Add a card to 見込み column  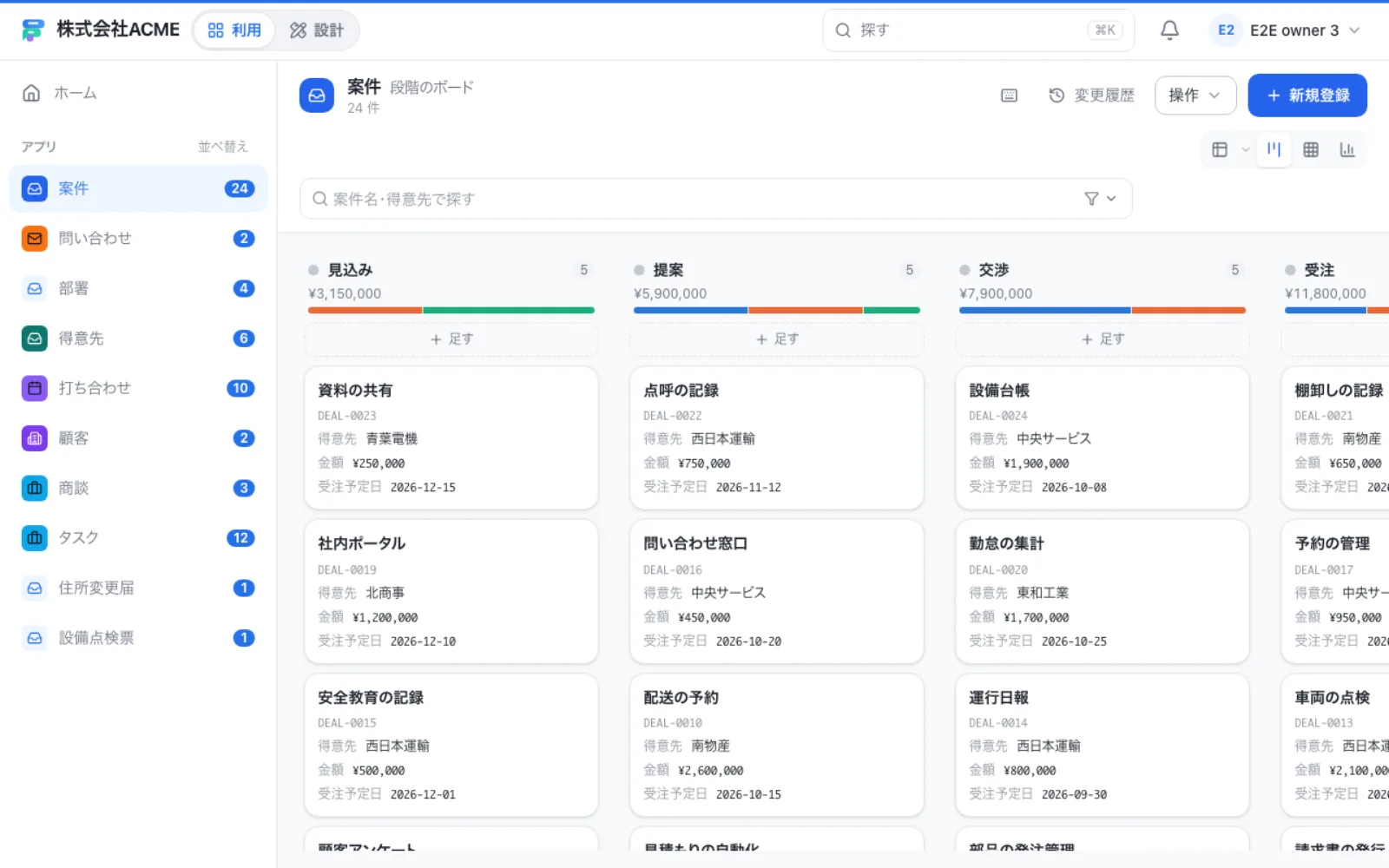pyautogui.click(x=451, y=339)
